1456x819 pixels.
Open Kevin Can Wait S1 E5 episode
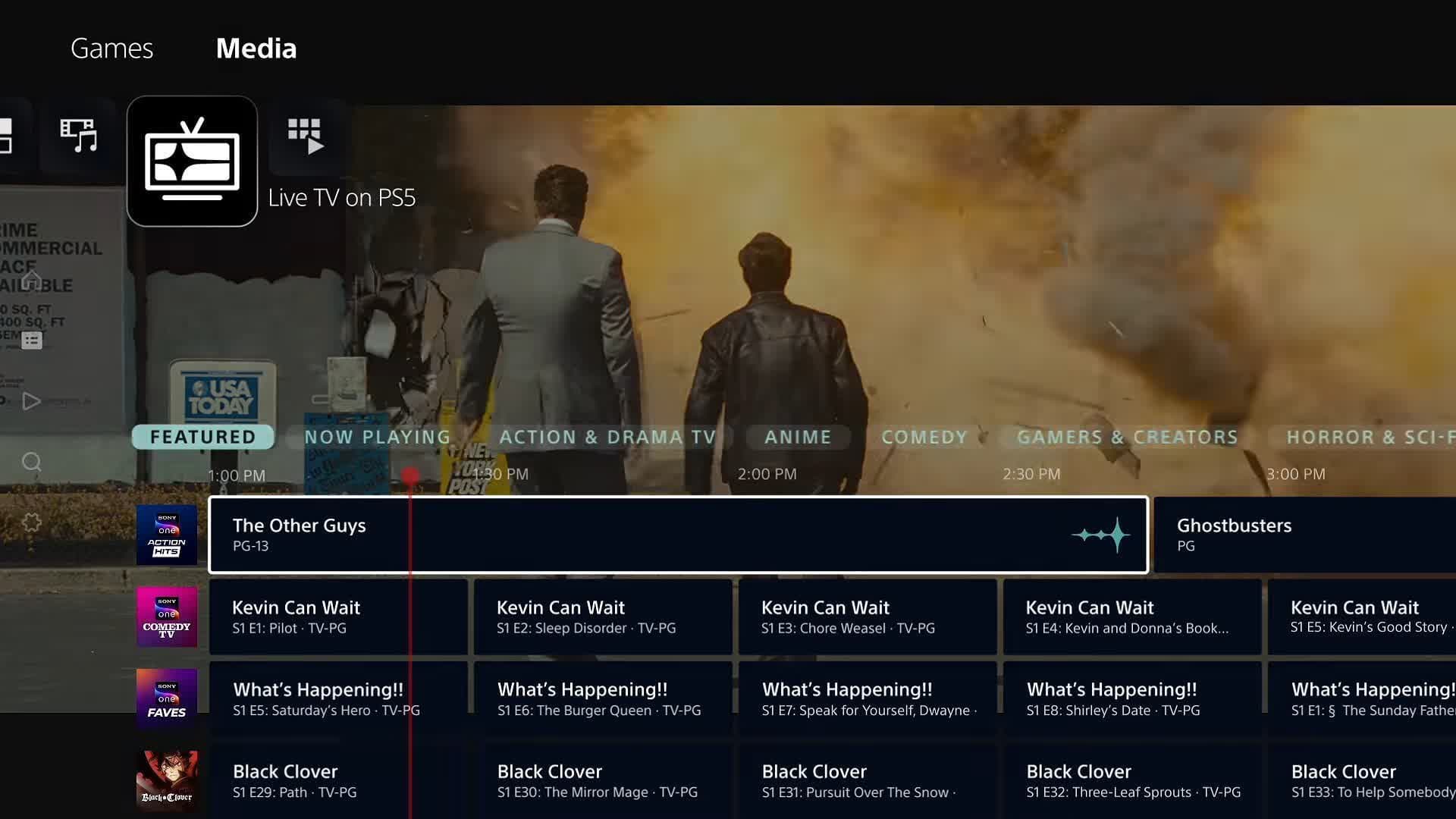1362,617
